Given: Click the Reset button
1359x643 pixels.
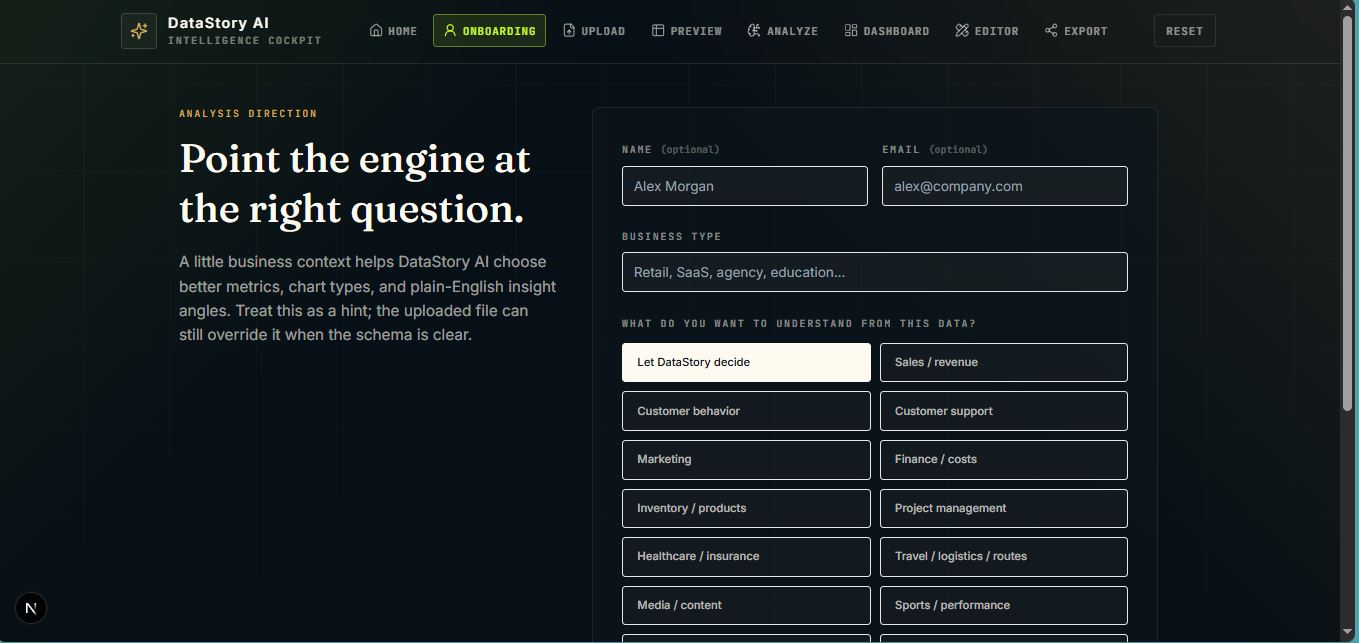Looking at the screenshot, I should pos(1184,31).
